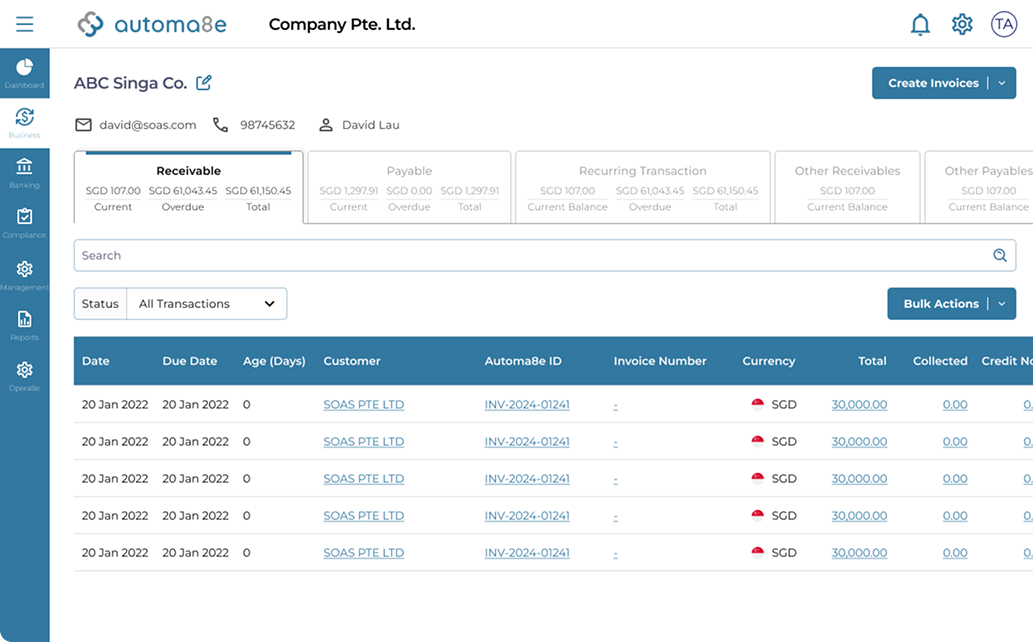Sort by Automa8e ID column header
Viewport: 1033px width, 642px height.
(523, 361)
